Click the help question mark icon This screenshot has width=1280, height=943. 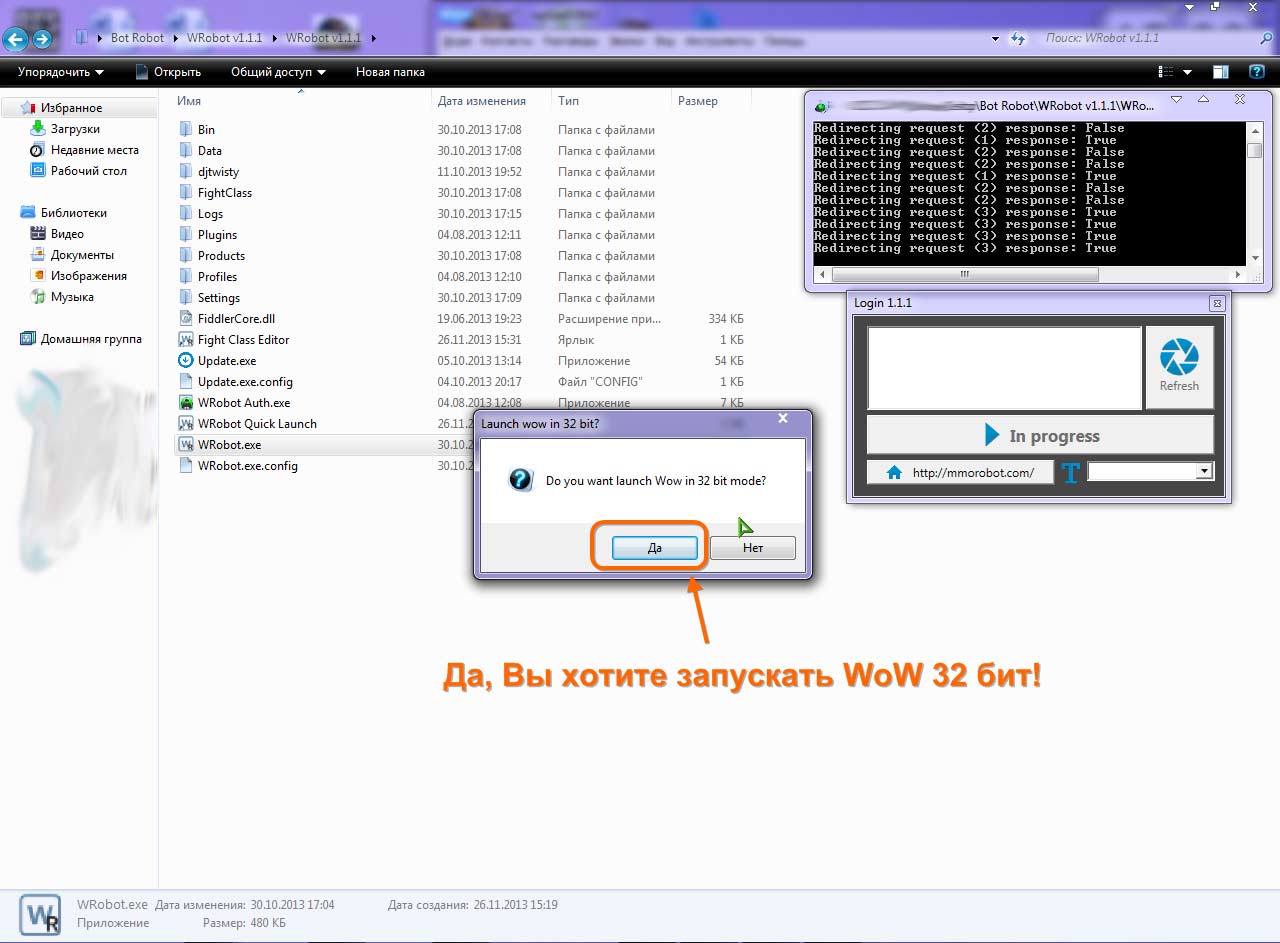click(1257, 72)
